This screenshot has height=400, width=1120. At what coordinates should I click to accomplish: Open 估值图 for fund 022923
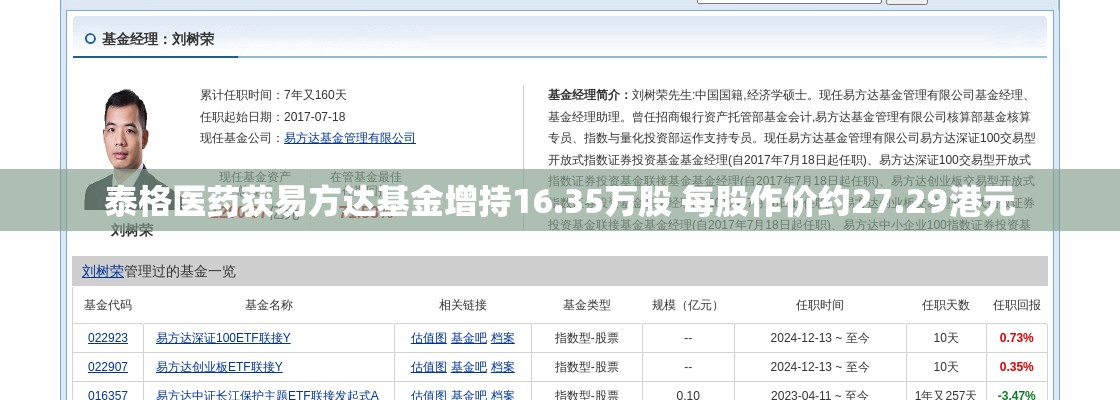pyautogui.click(x=429, y=338)
